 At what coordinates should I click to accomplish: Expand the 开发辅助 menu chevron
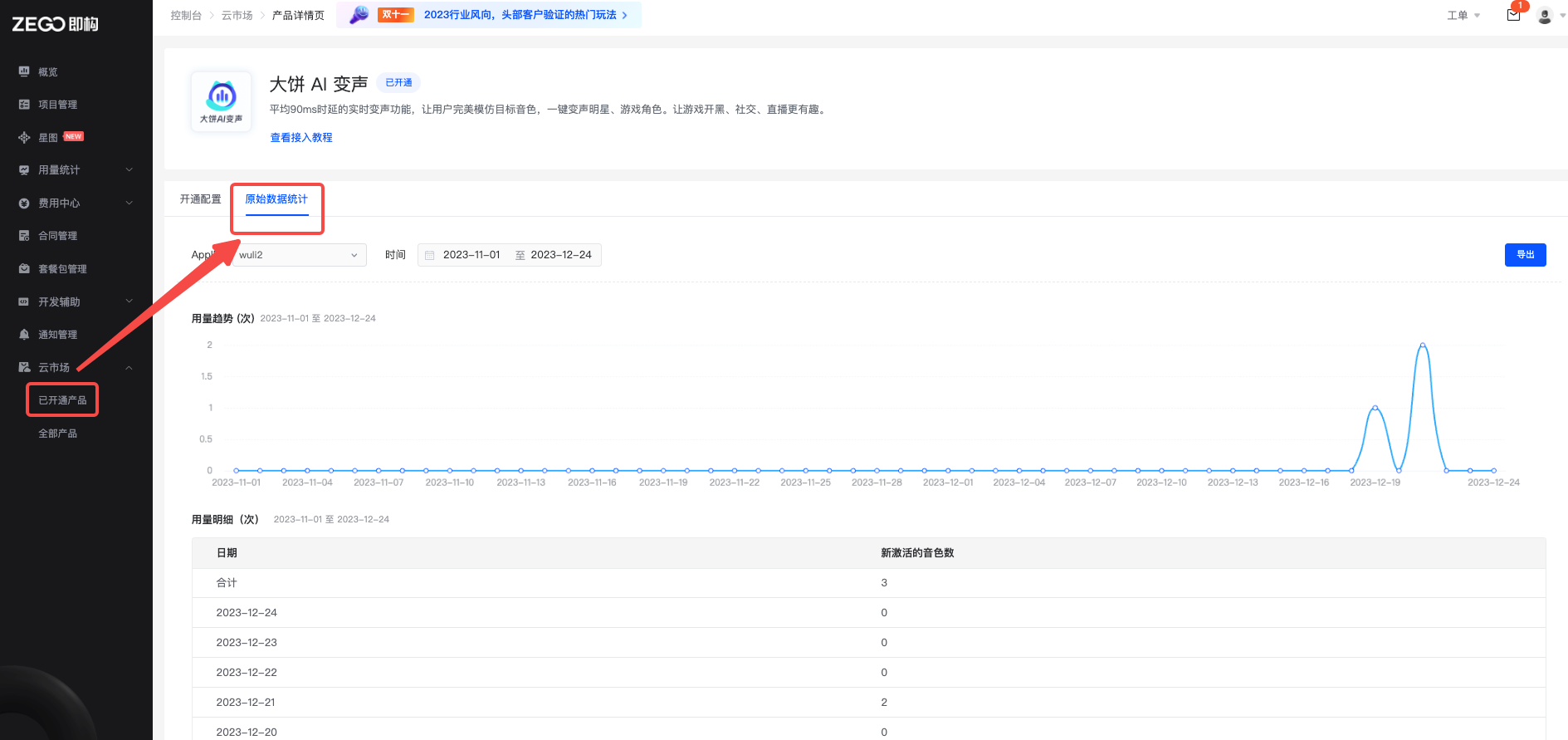[x=129, y=301]
